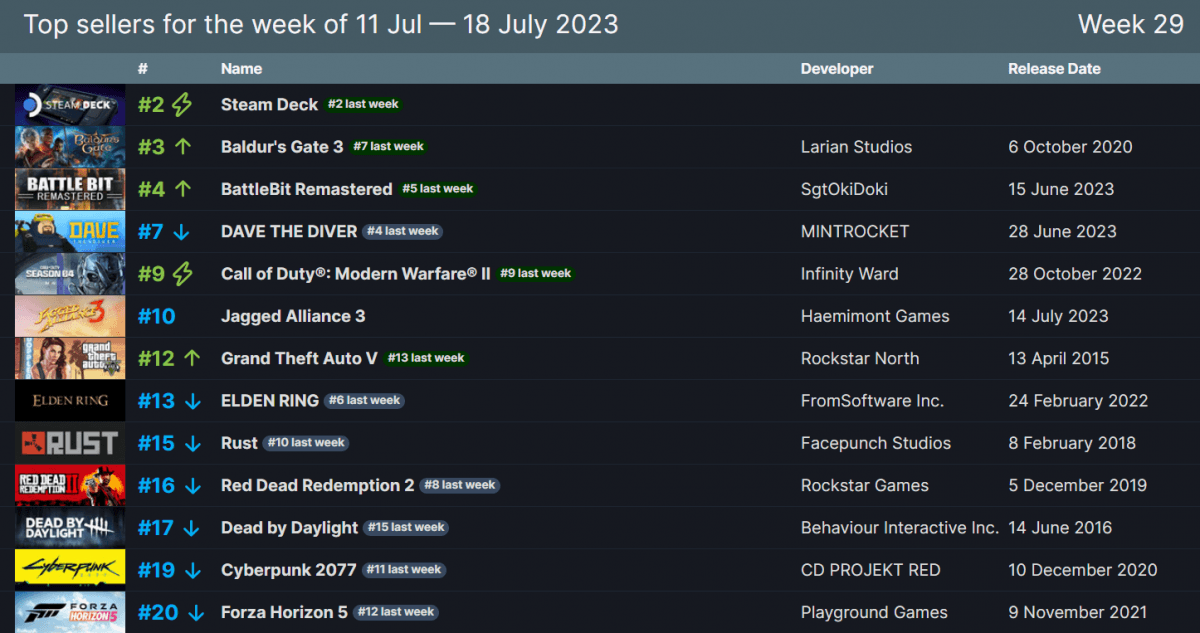The image size is (1200, 633).
Task: Open the DAVE THE DIVER name link
Action: 289,231
